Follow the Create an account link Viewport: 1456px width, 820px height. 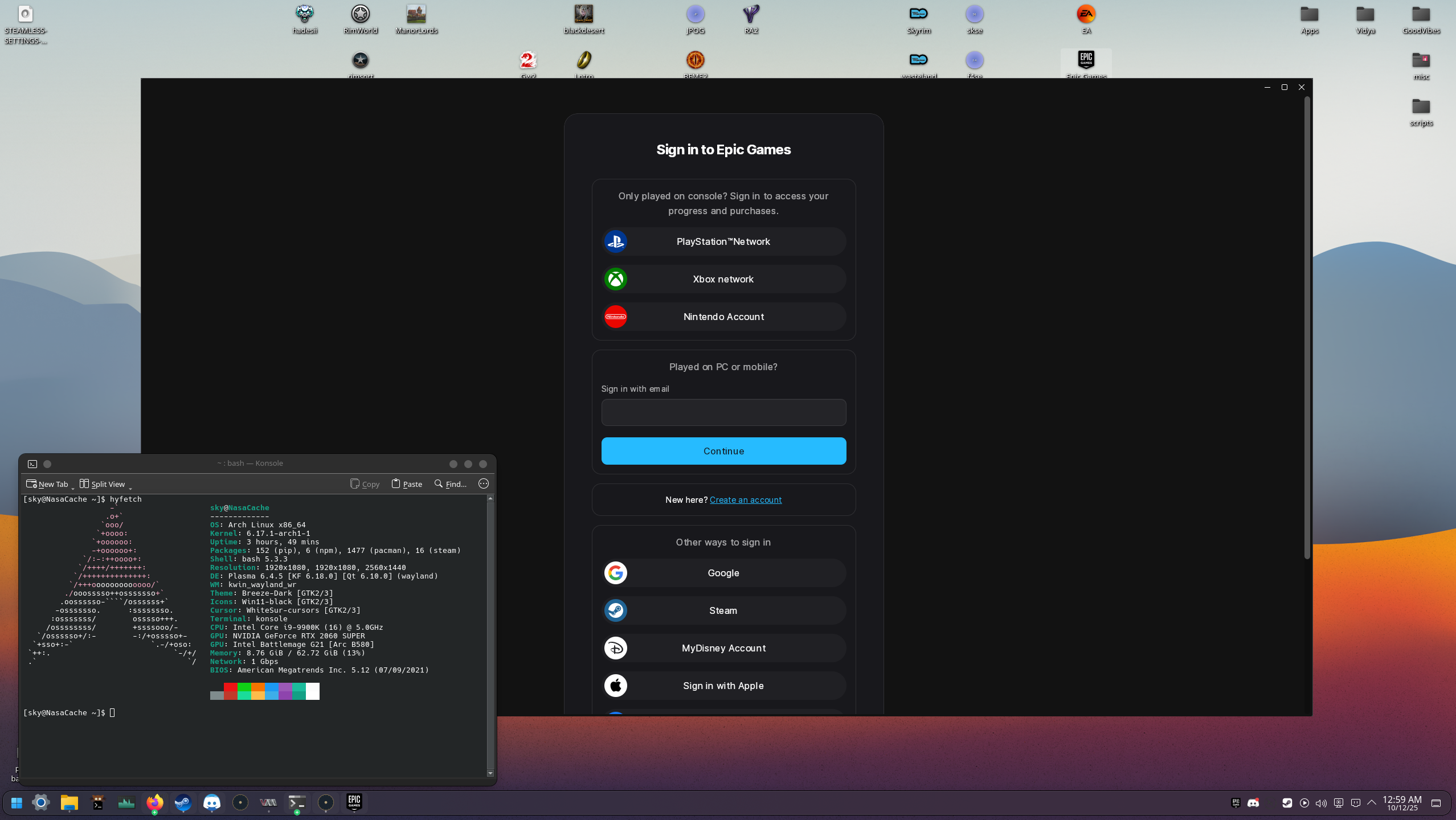[x=746, y=500]
